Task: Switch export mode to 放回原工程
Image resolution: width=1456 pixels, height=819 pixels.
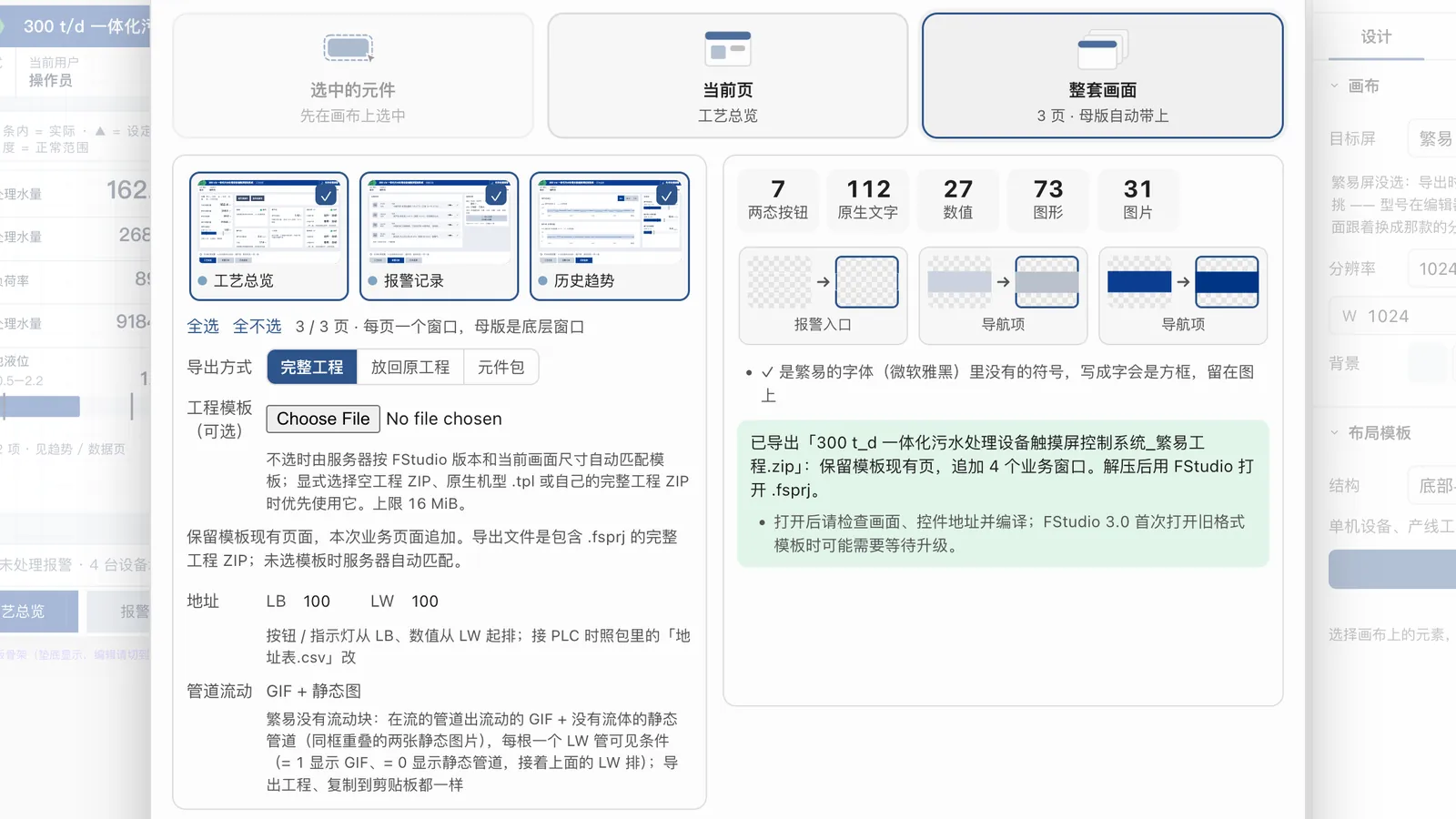Action: (x=409, y=367)
